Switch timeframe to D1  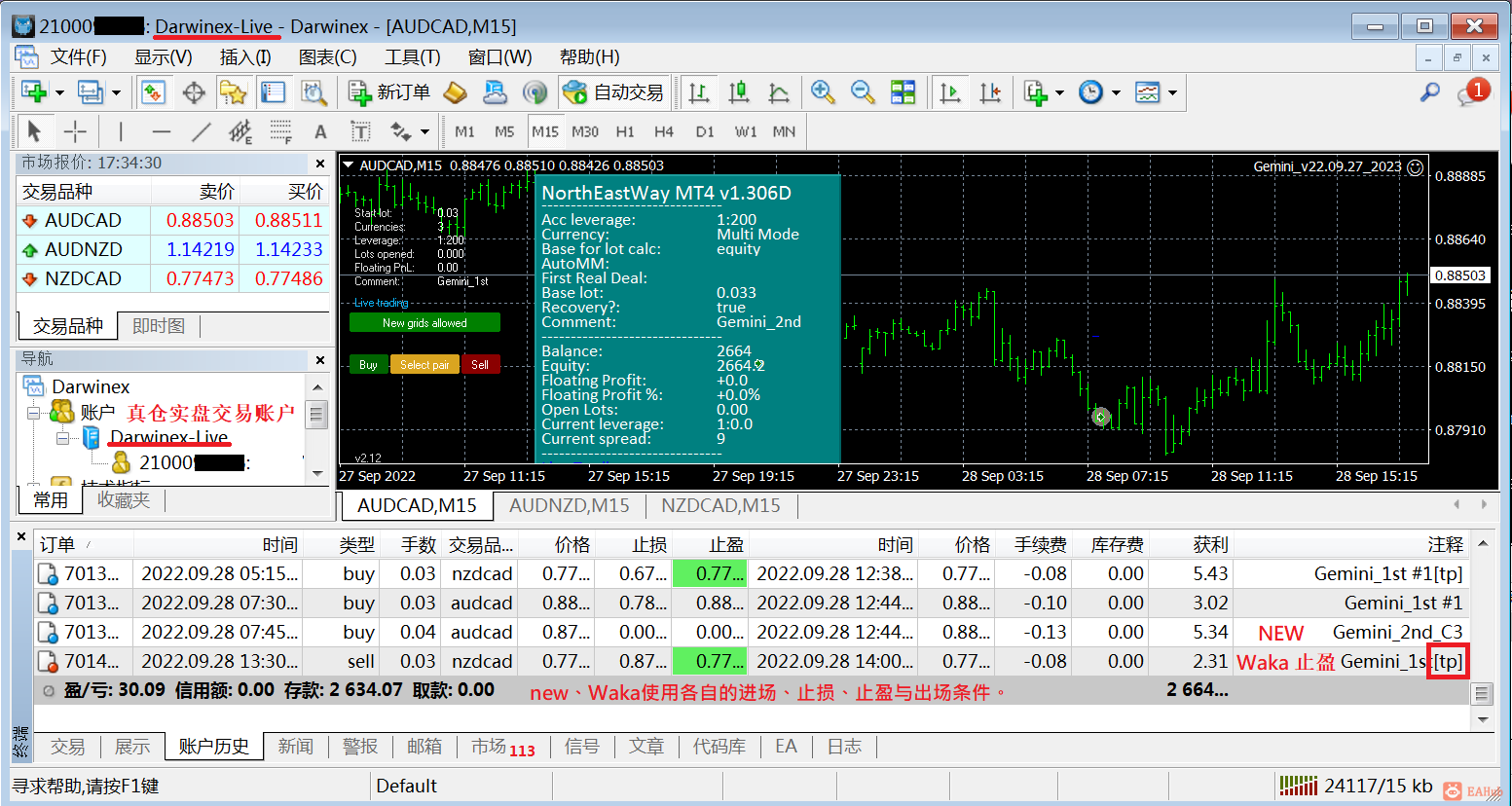(x=705, y=131)
